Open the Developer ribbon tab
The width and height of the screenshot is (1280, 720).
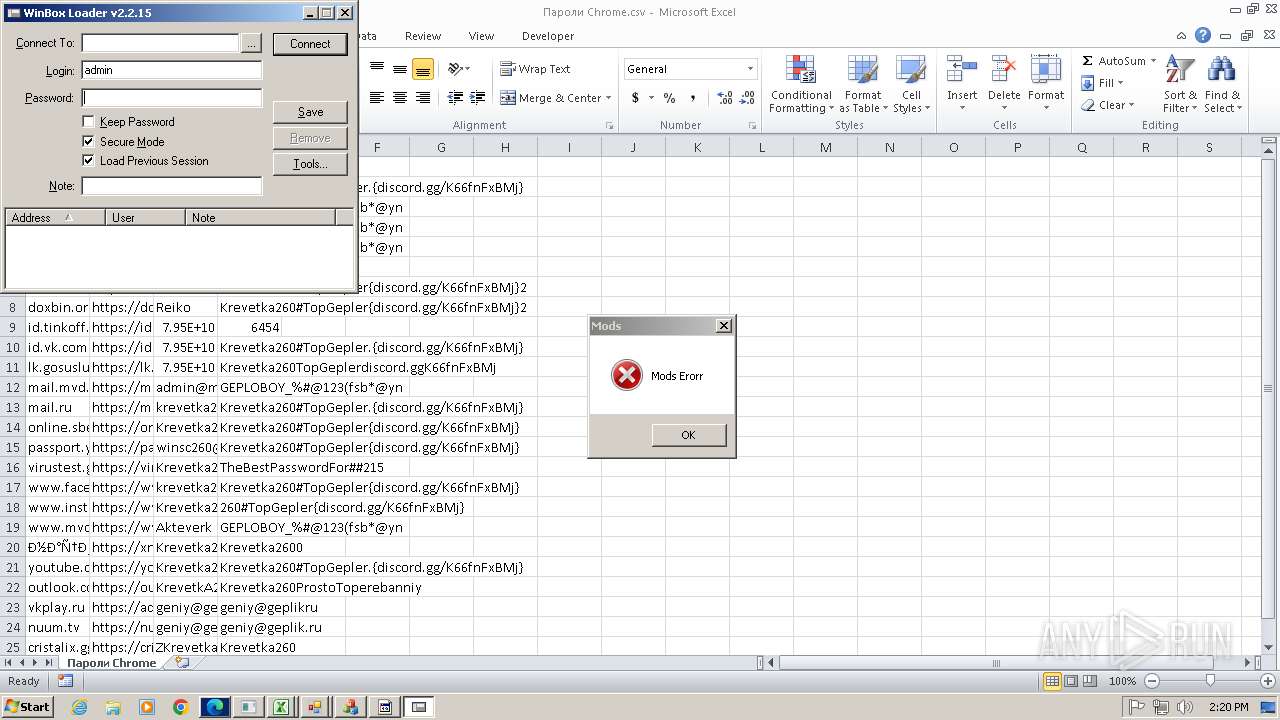coord(548,36)
